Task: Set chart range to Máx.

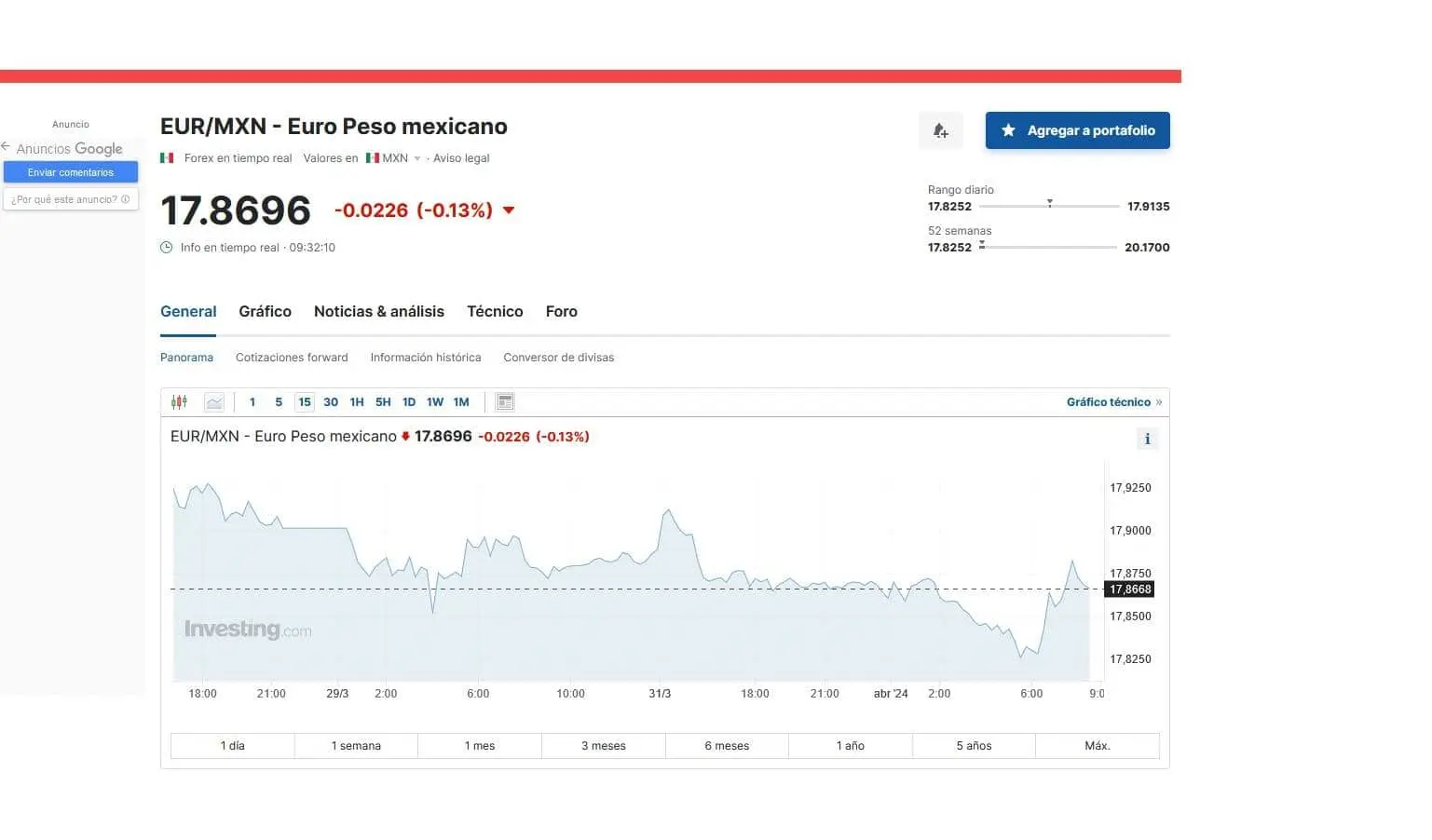Action: point(1098,746)
